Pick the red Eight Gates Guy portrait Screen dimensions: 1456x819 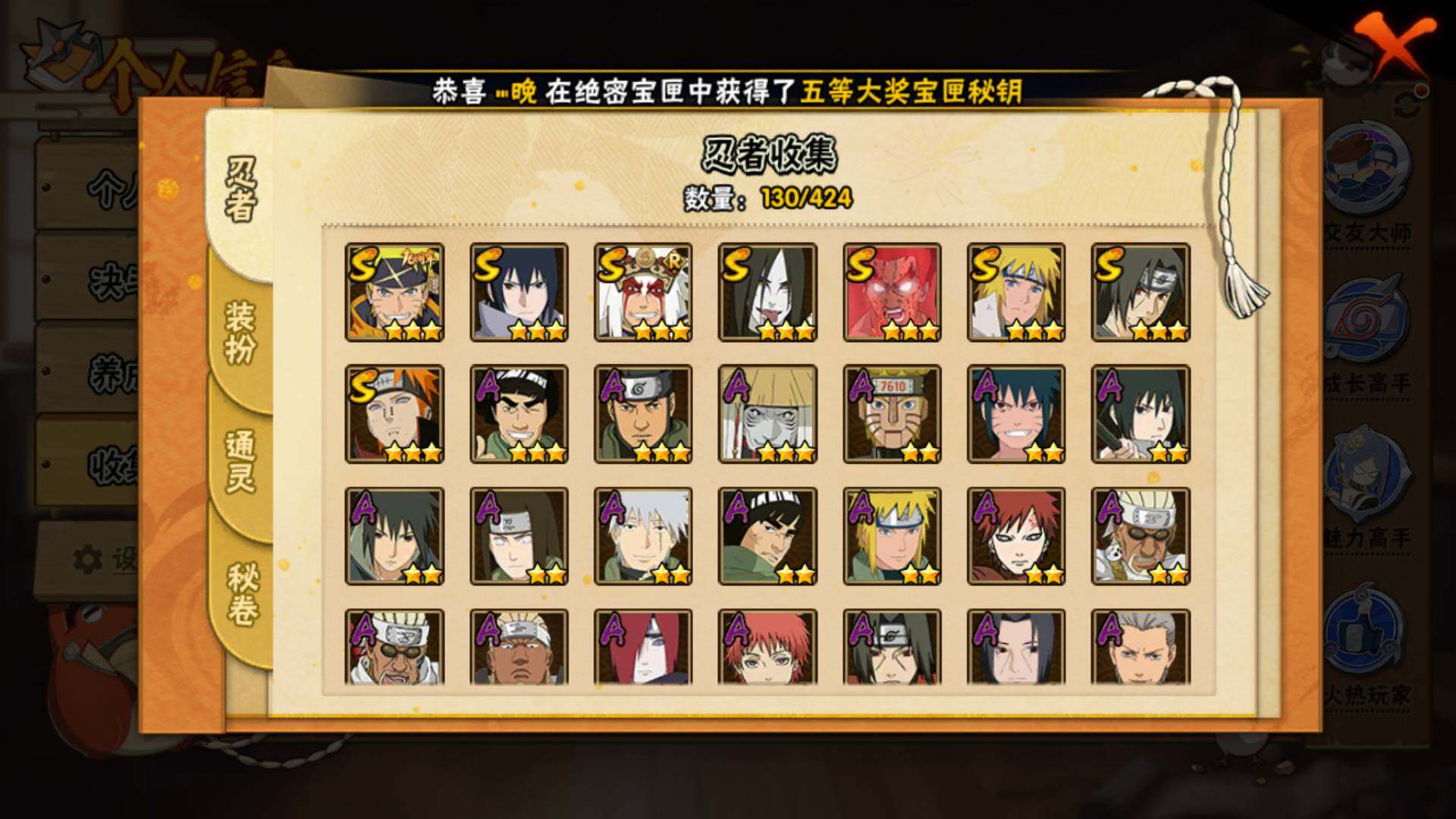coord(892,293)
